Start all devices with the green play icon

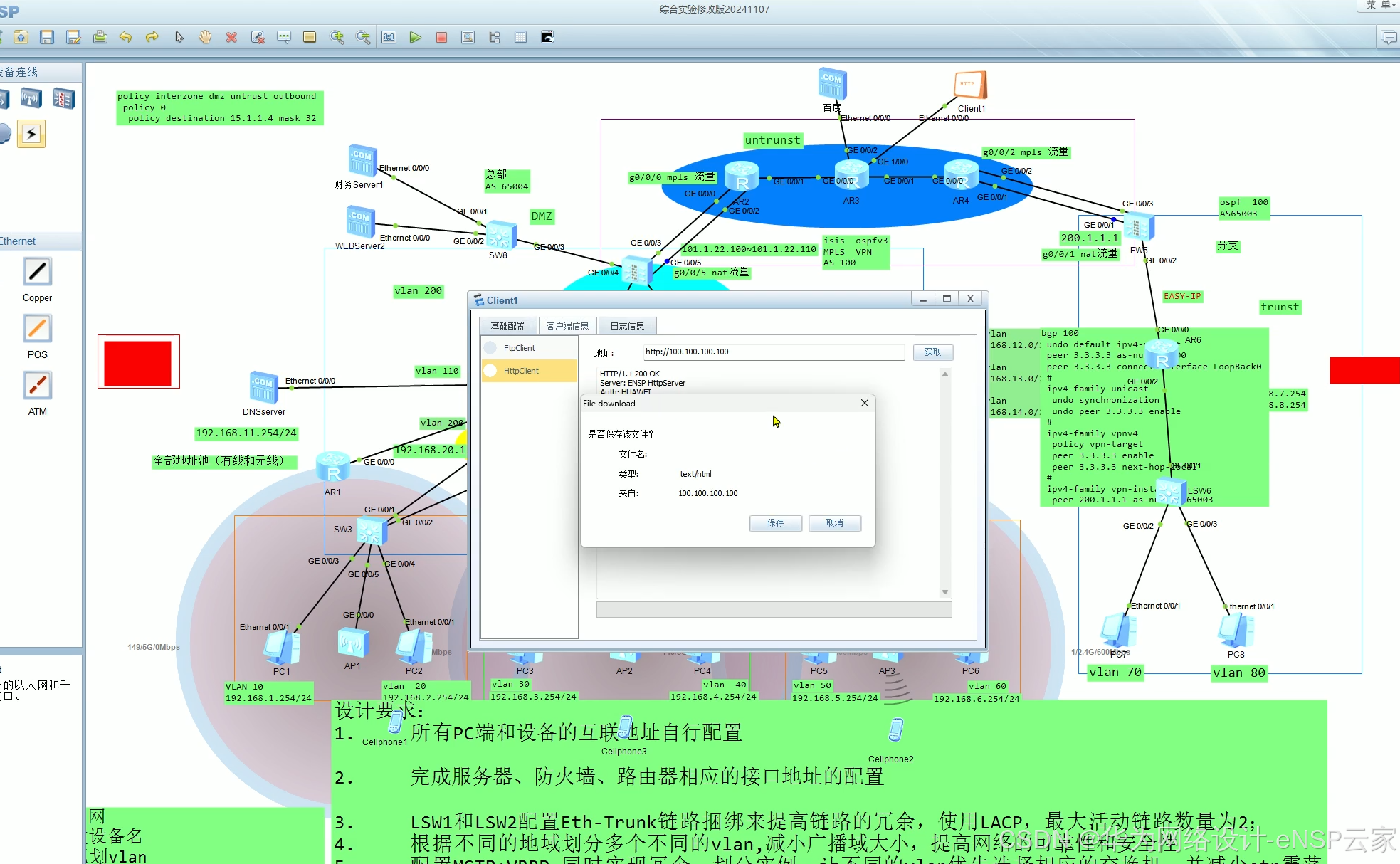[415, 37]
